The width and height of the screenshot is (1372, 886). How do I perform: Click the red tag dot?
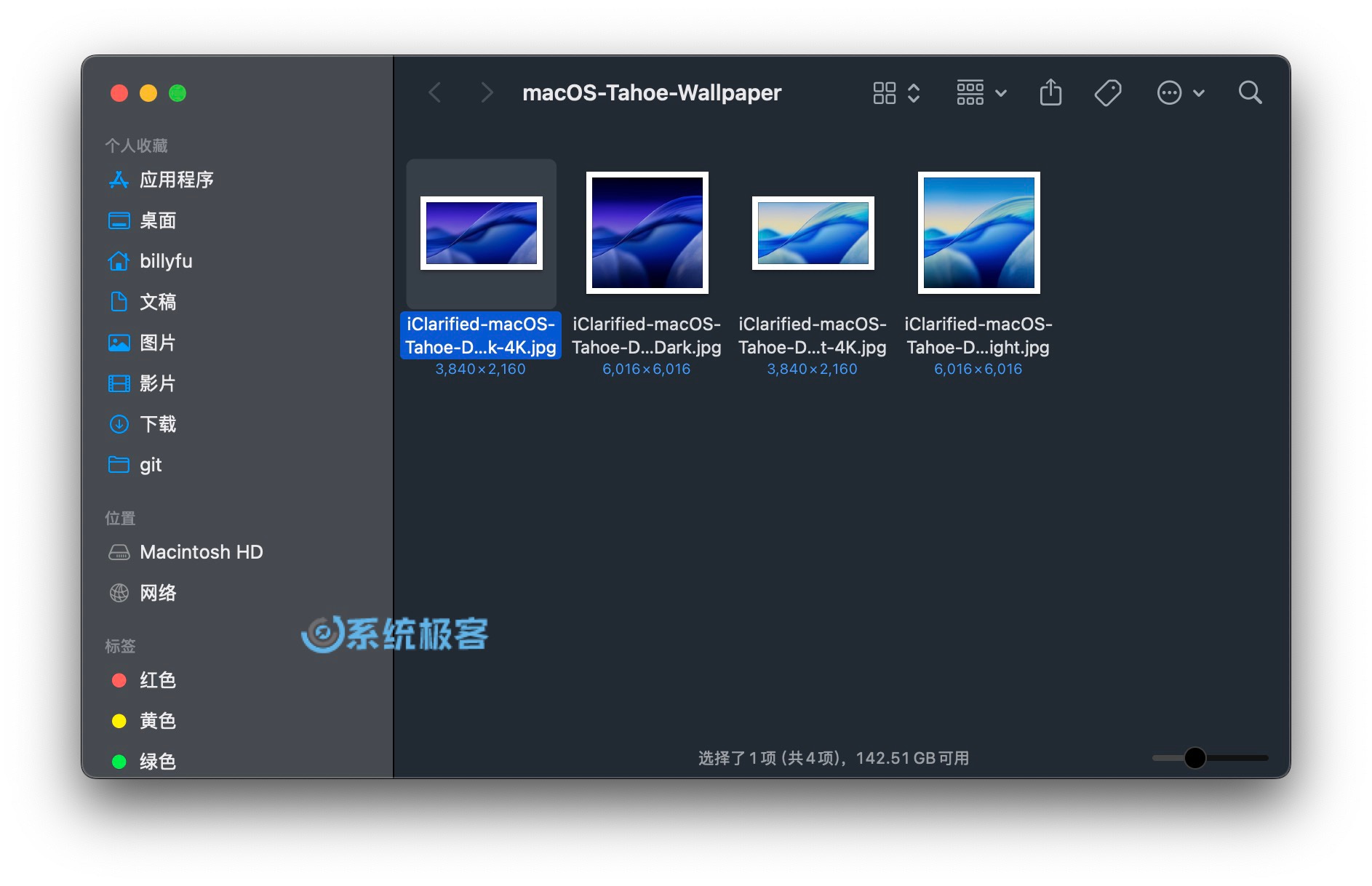pyautogui.click(x=119, y=680)
